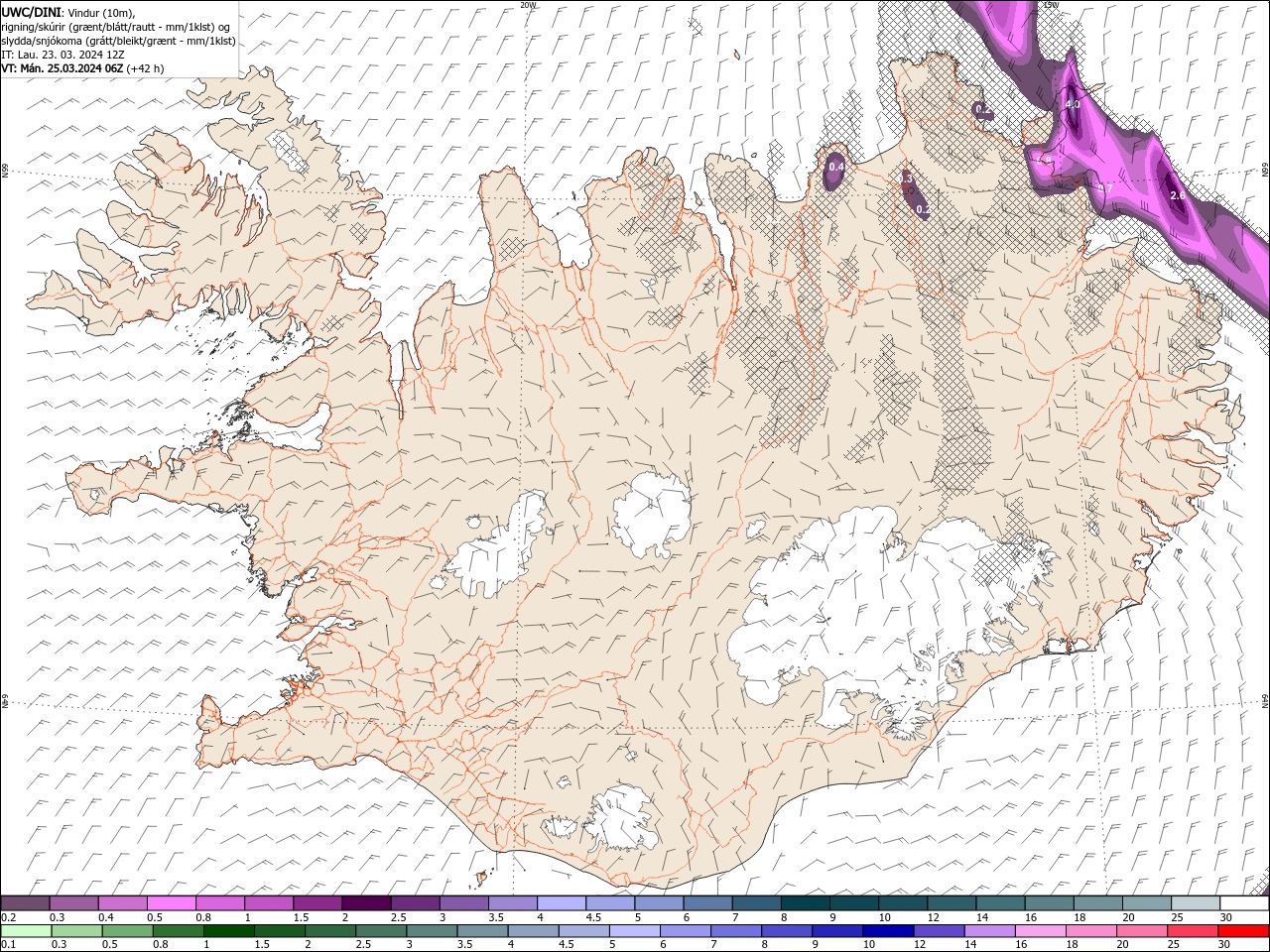This screenshot has width=1270, height=952.
Task: Click the 64N latitude label on right edge
Action: pyautogui.click(x=1264, y=700)
